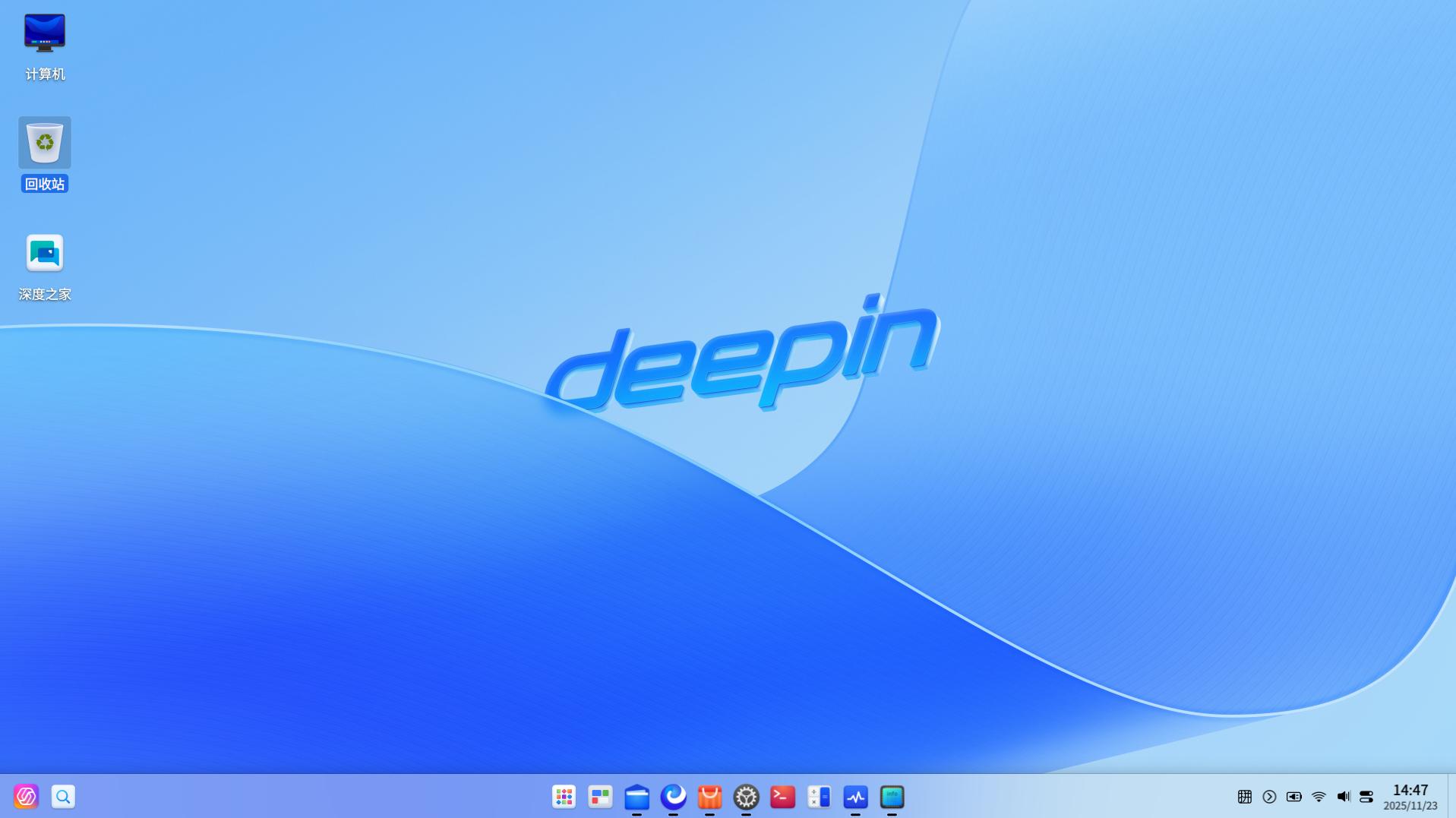This screenshot has width=1456, height=818.
Task: Open the device info app icon
Action: click(x=892, y=797)
